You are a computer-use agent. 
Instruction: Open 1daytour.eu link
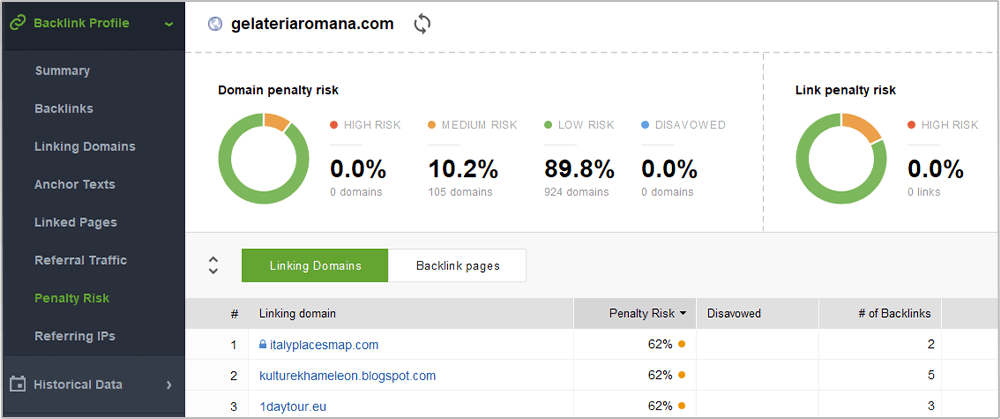(293, 406)
